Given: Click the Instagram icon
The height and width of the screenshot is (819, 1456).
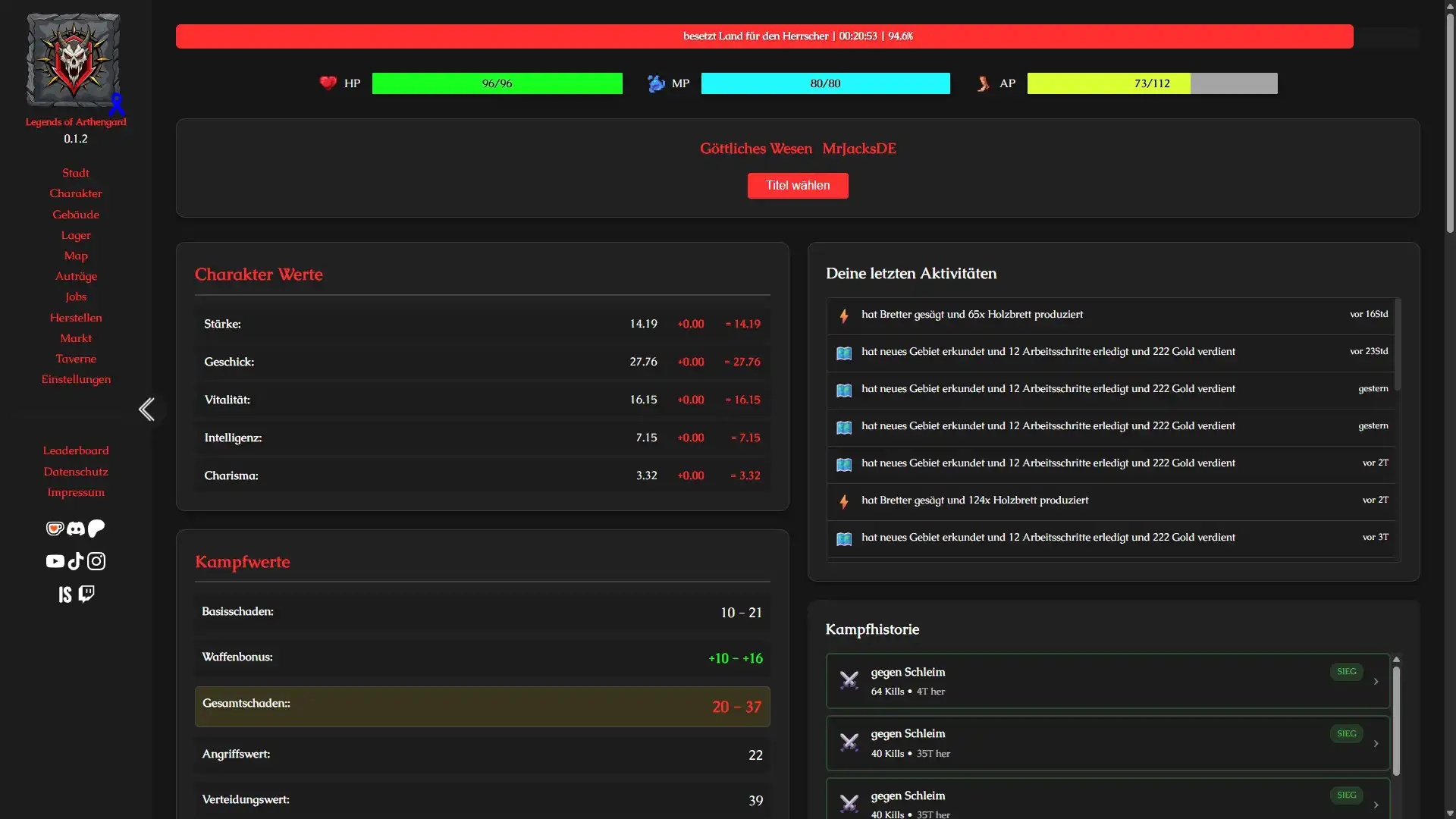Looking at the screenshot, I should (96, 561).
